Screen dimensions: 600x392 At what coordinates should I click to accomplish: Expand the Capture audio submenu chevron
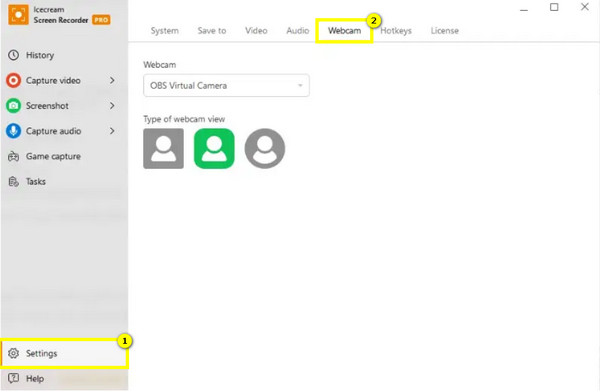click(x=112, y=131)
